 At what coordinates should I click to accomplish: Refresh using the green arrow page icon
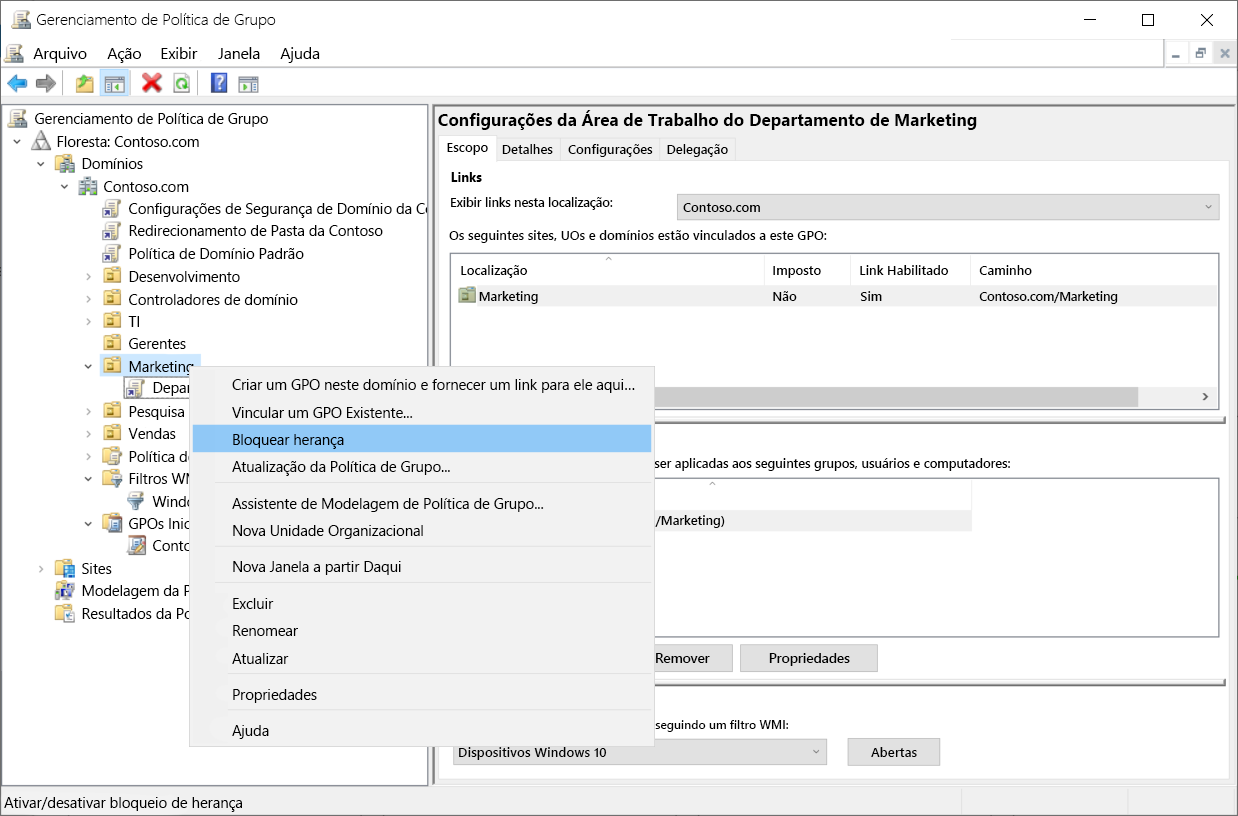pyautogui.click(x=181, y=83)
